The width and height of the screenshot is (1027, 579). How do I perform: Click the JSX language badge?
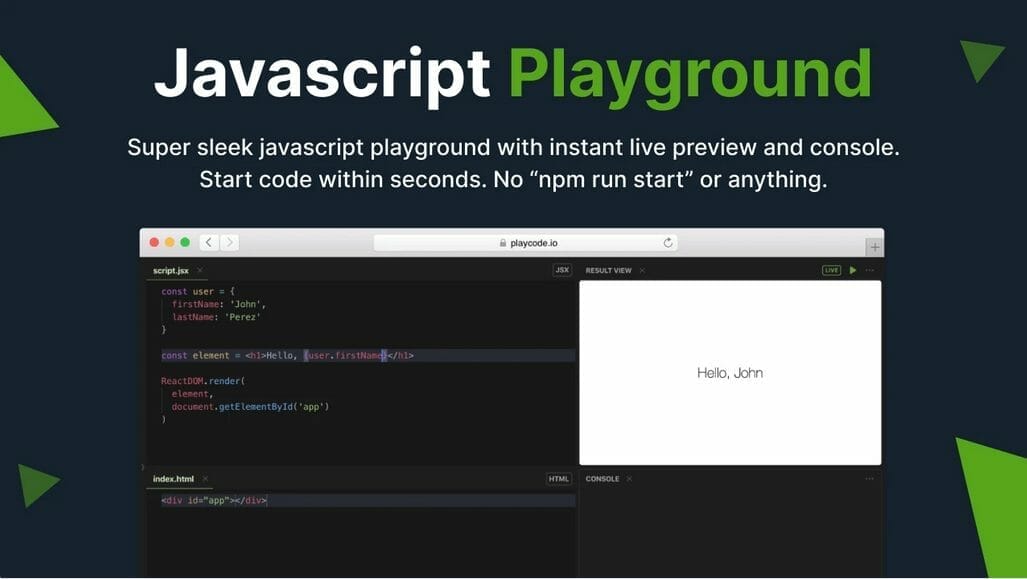562,270
